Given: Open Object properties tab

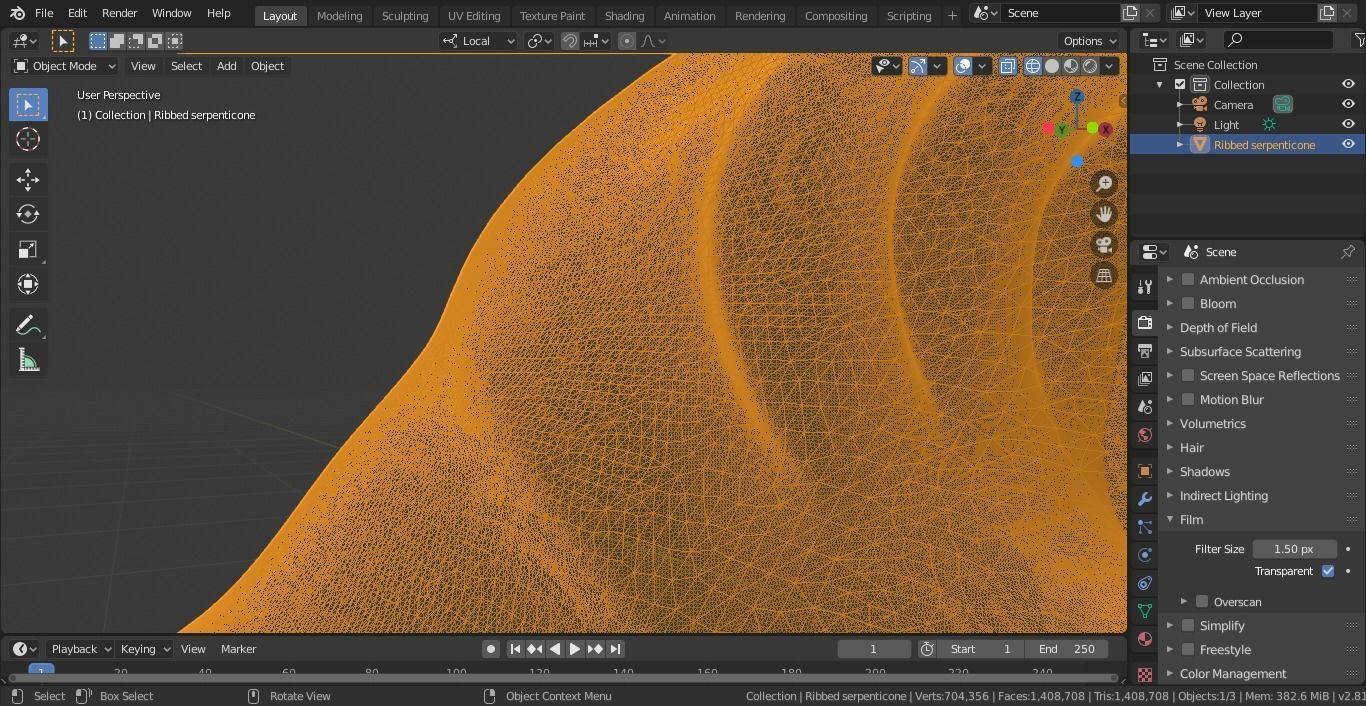Looking at the screenshot, I should [1145, 470].
